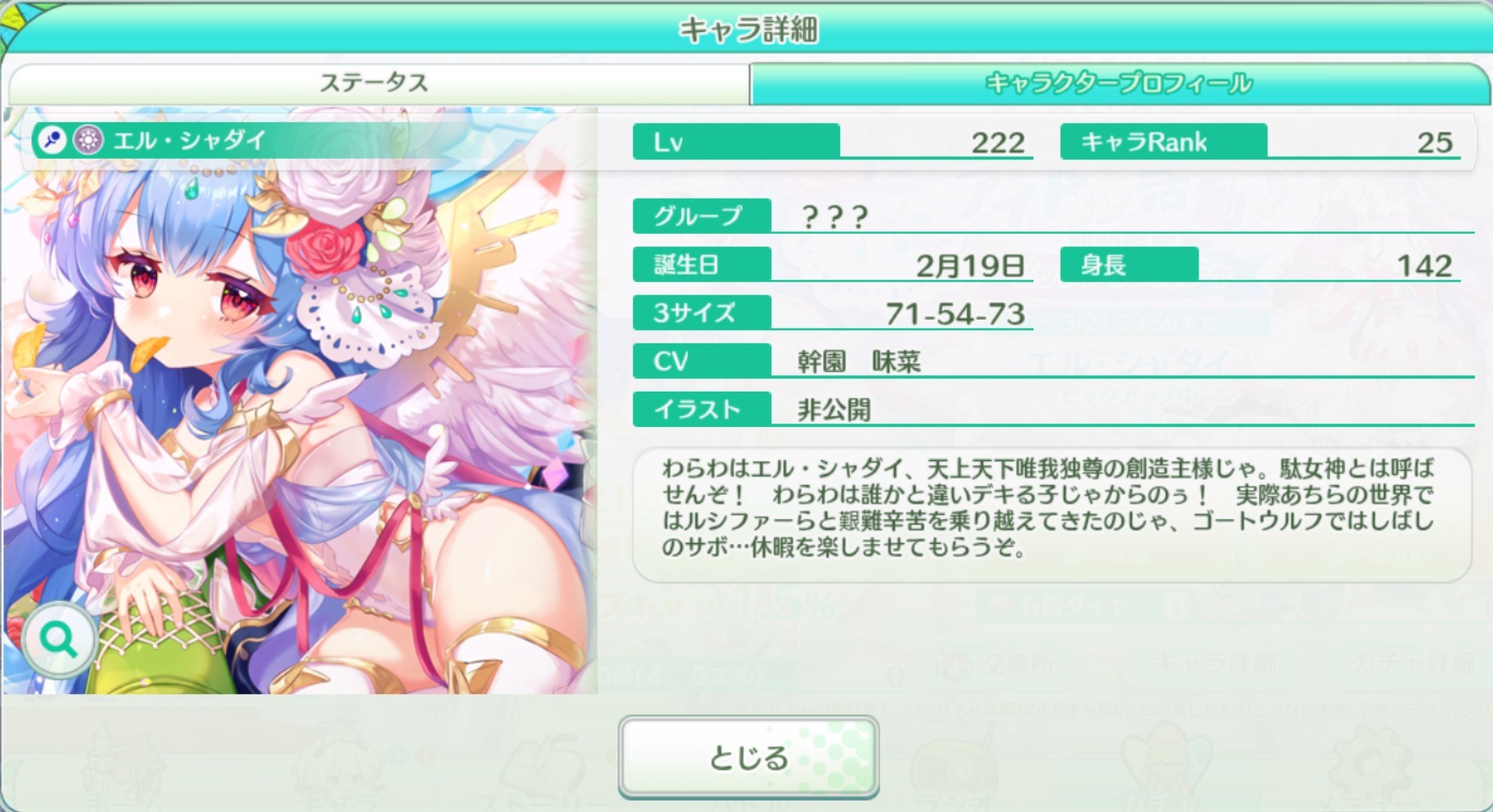Screen dimensions: 1493x812
Task: Click the キャラRank 25 field
Action: 1261,141
